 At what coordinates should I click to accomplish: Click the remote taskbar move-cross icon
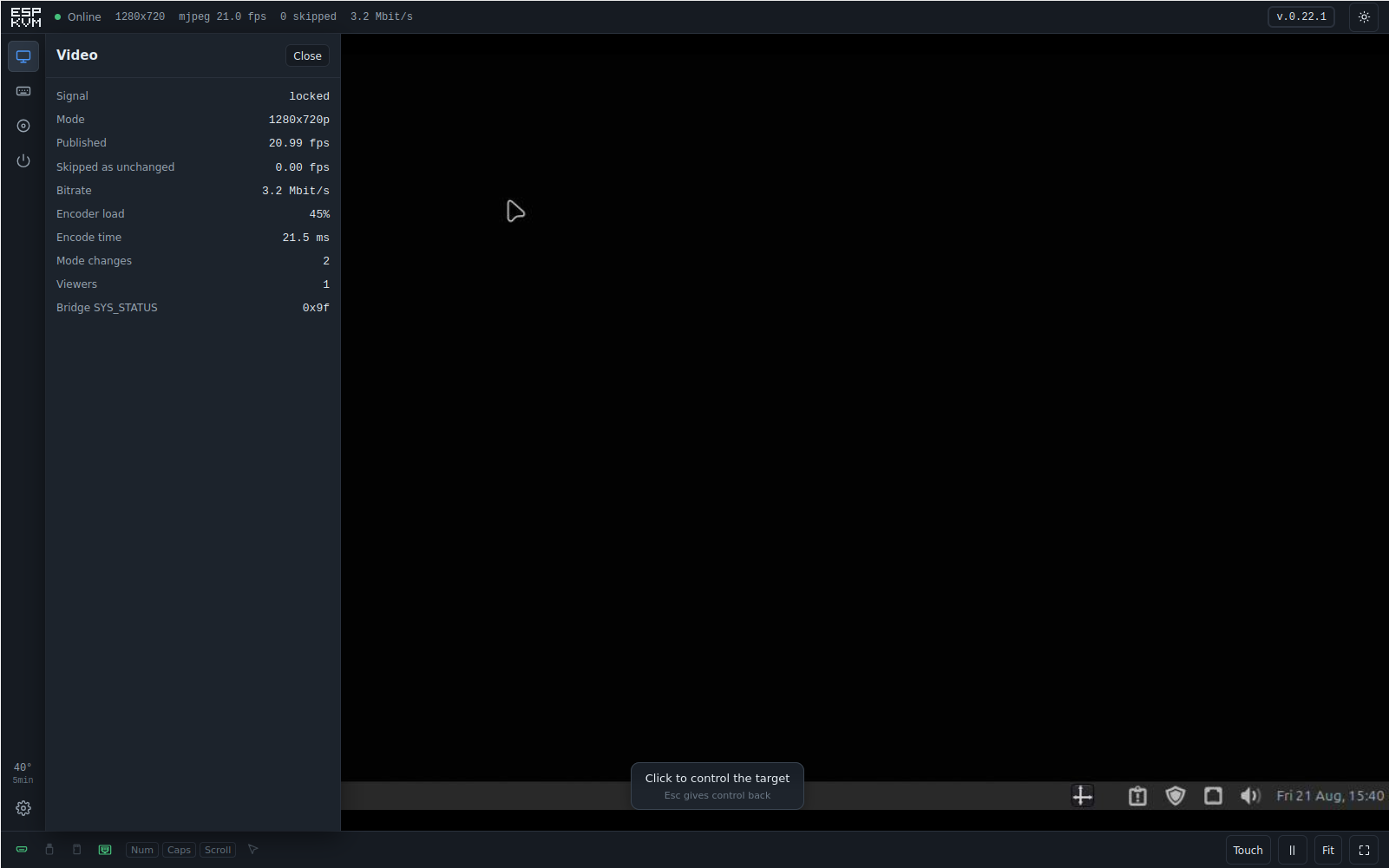coord(1083,796)
